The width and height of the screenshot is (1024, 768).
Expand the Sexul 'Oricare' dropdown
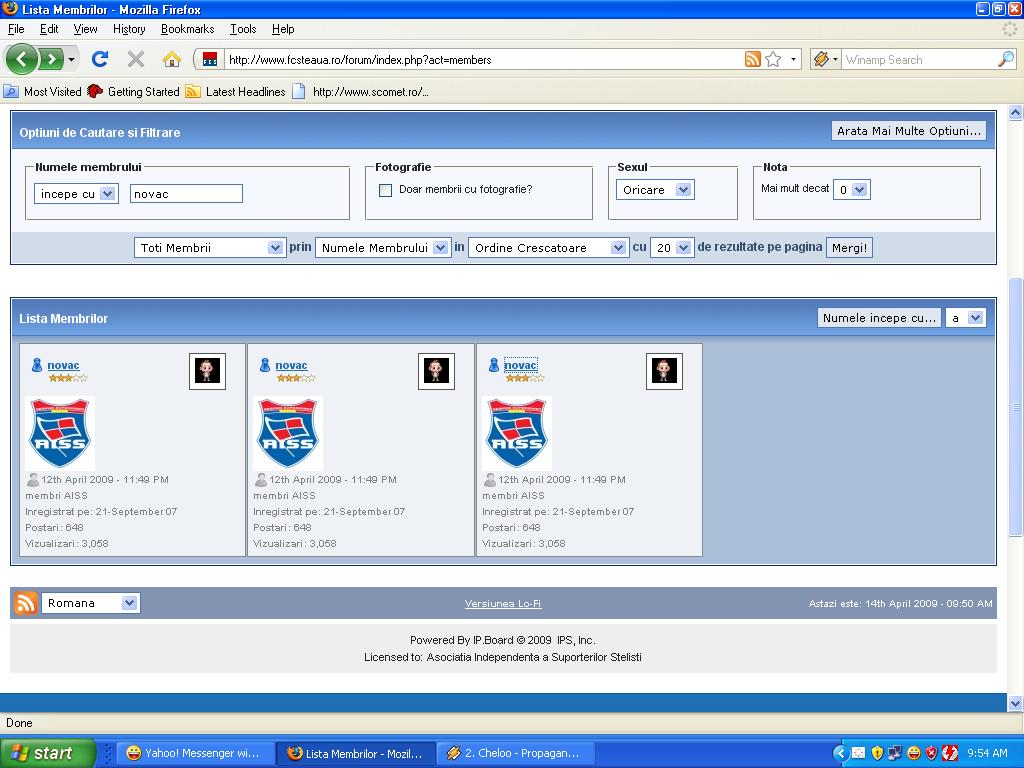point(655,190)
